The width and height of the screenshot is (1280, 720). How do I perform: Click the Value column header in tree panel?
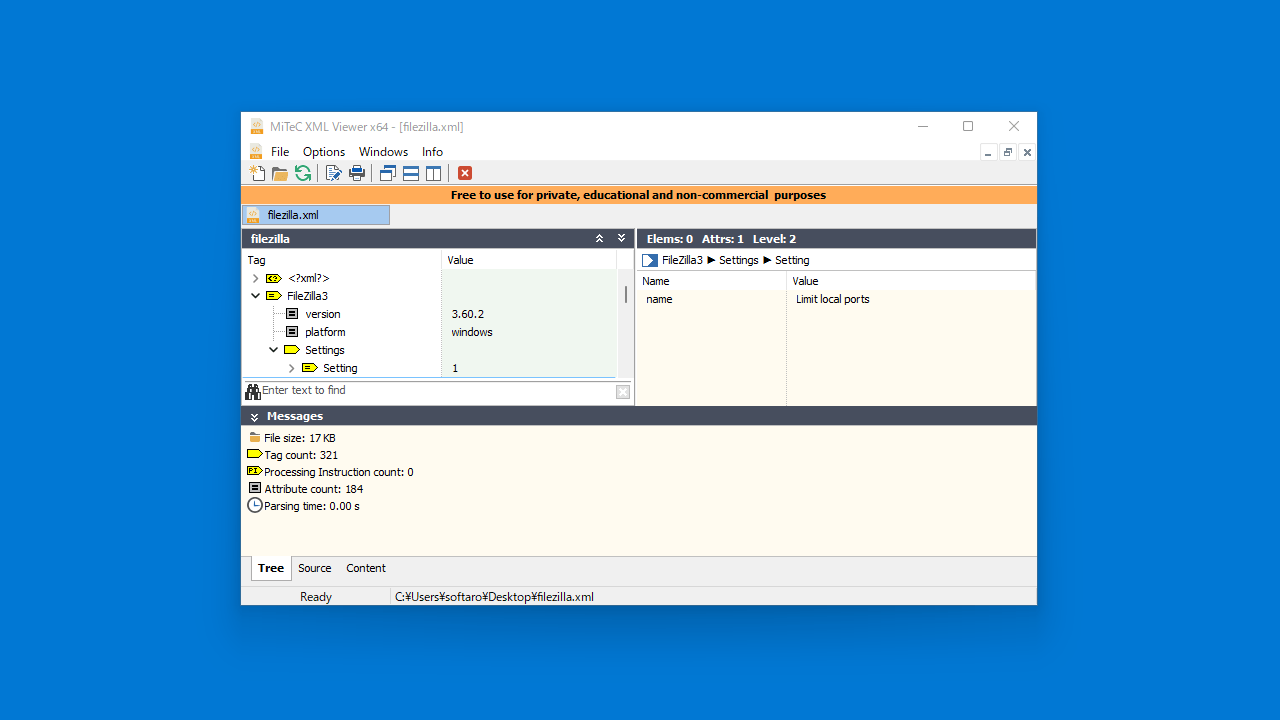(x=529, y=260)
